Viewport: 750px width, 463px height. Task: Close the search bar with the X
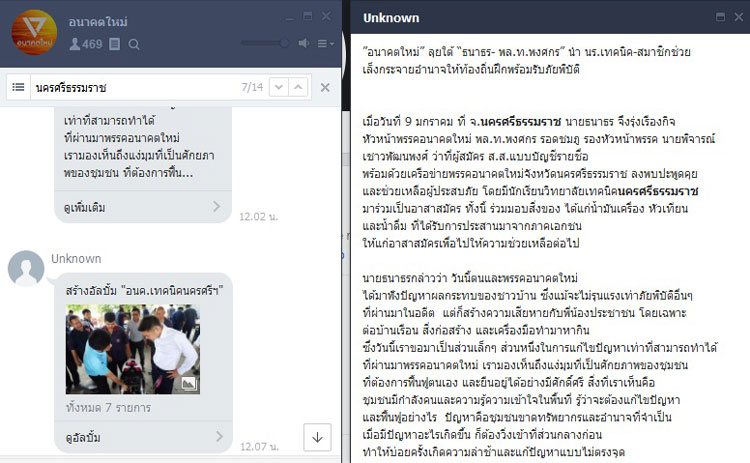(325, 88)
